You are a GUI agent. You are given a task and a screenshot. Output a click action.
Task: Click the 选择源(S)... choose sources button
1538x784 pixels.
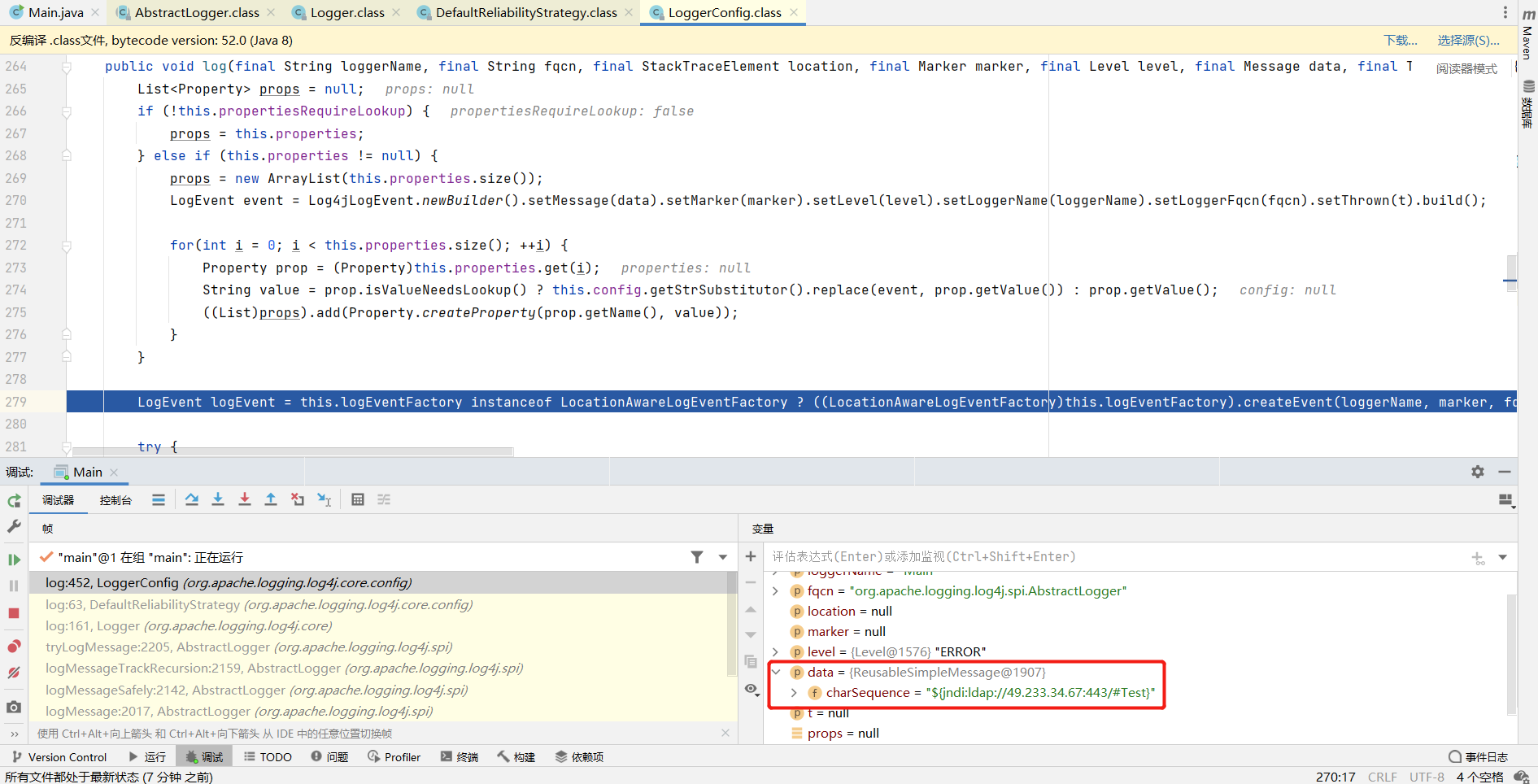click(1469, 40)
